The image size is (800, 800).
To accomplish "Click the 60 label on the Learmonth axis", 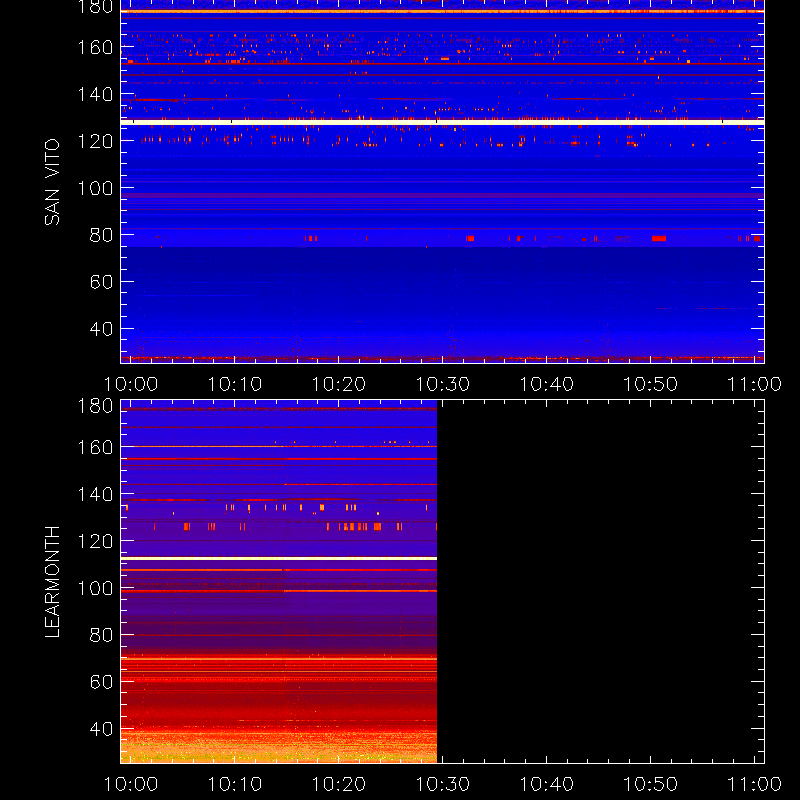I will (x=101, y=682).
